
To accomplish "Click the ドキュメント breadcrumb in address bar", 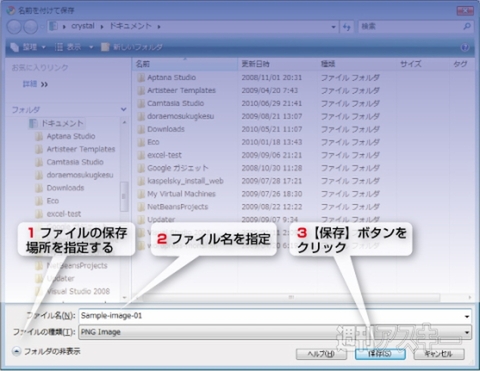I will point(131,26).
